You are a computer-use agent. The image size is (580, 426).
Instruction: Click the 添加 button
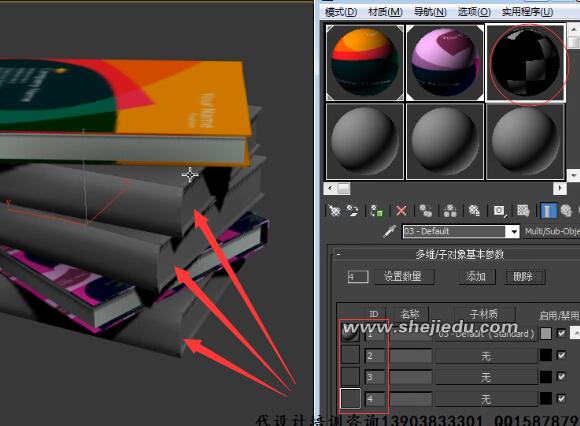point(477,276)
